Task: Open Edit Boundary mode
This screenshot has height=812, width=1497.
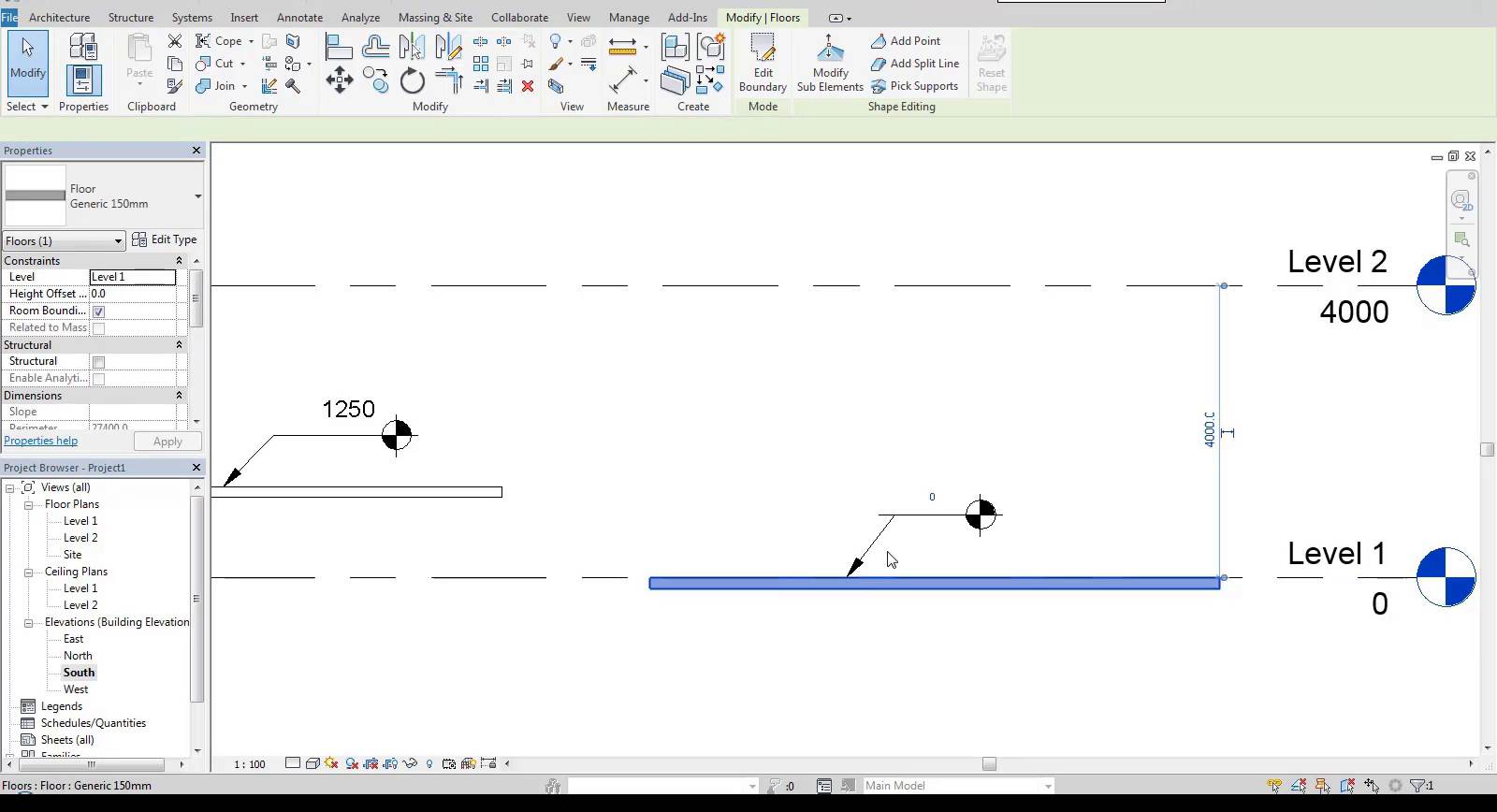Action: (x=763, y=63)
